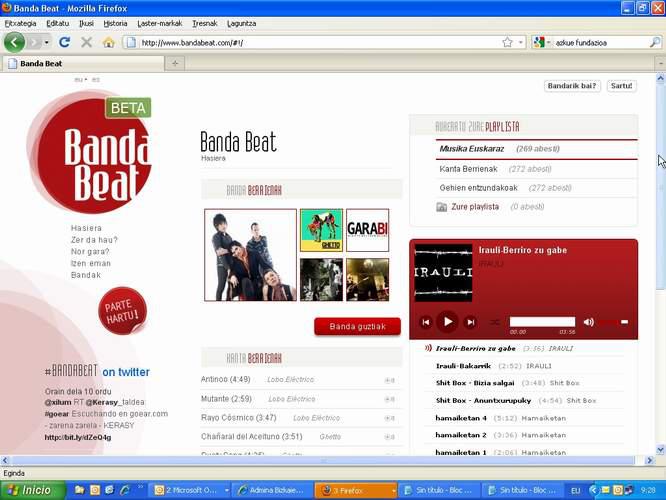The image size is (666, 500).
Task: Open the Izen eman link
Action: tap(90, 263)
